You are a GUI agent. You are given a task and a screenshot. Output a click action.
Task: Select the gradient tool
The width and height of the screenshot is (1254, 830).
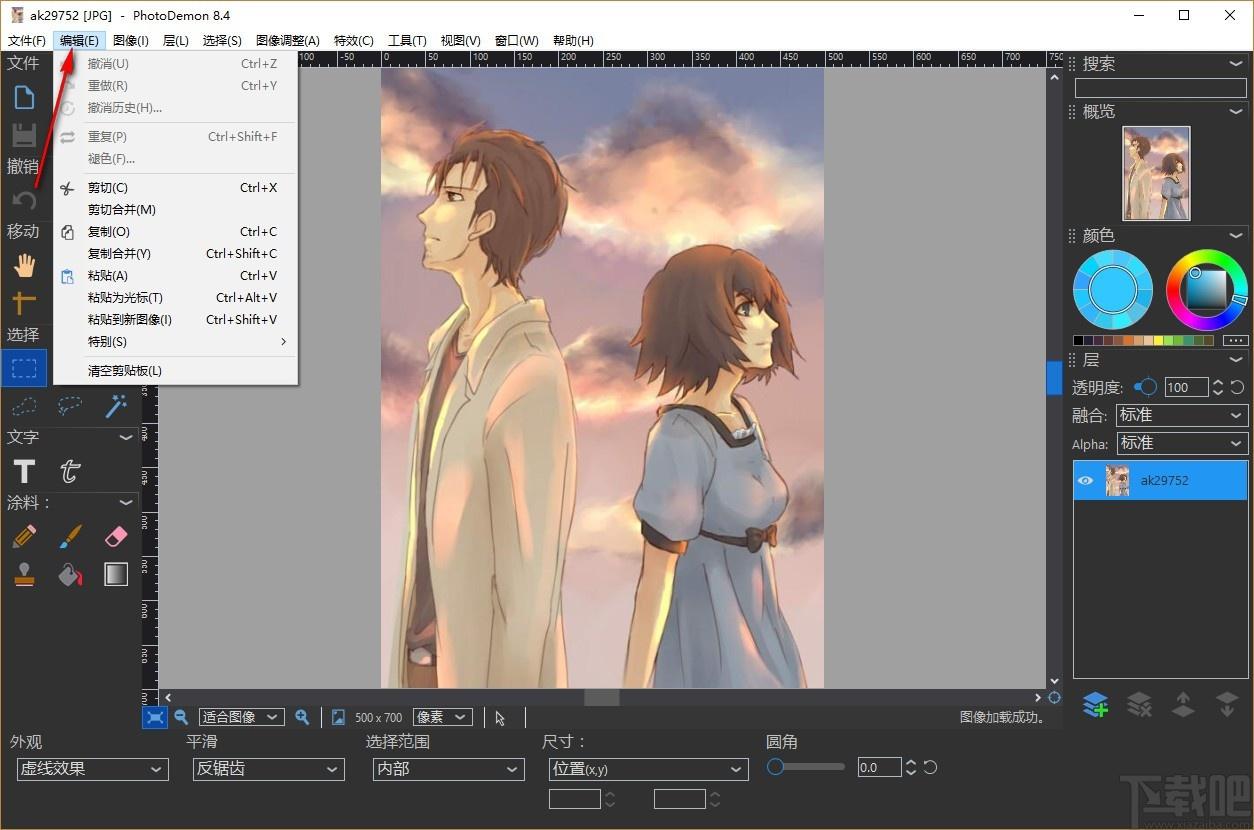(x=116, y=574)
